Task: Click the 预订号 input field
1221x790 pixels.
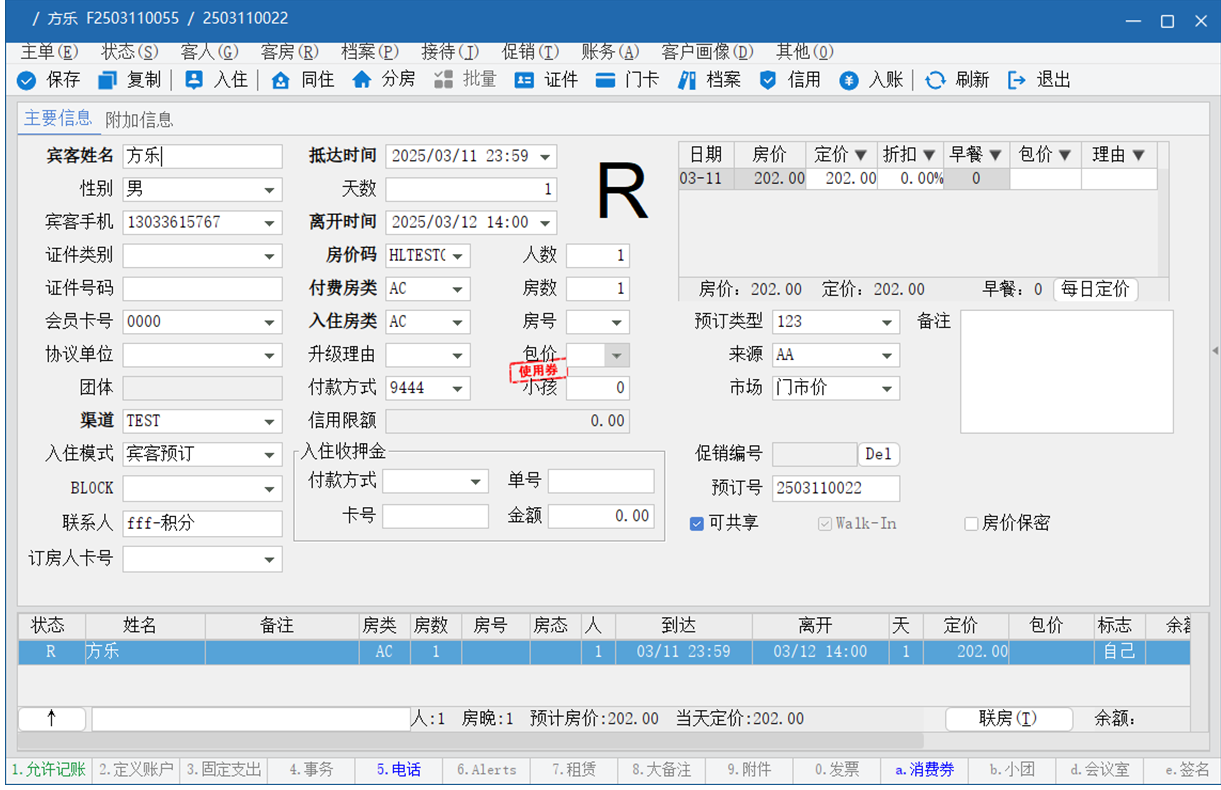Action: tap(836, 488)
